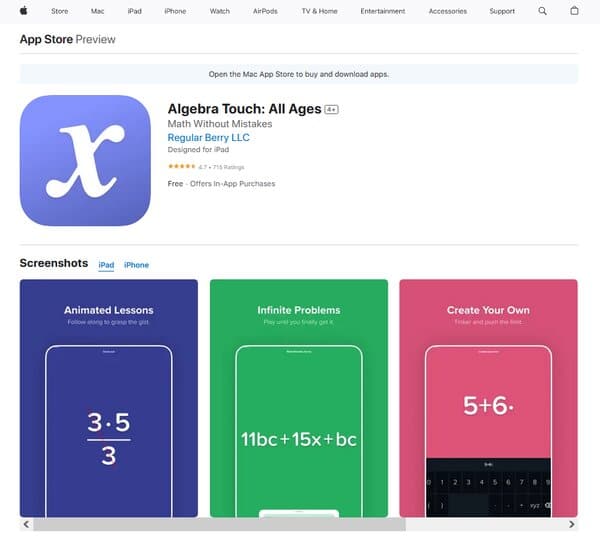Open the Infinite Problems screenshot

(x=299, y=398)
